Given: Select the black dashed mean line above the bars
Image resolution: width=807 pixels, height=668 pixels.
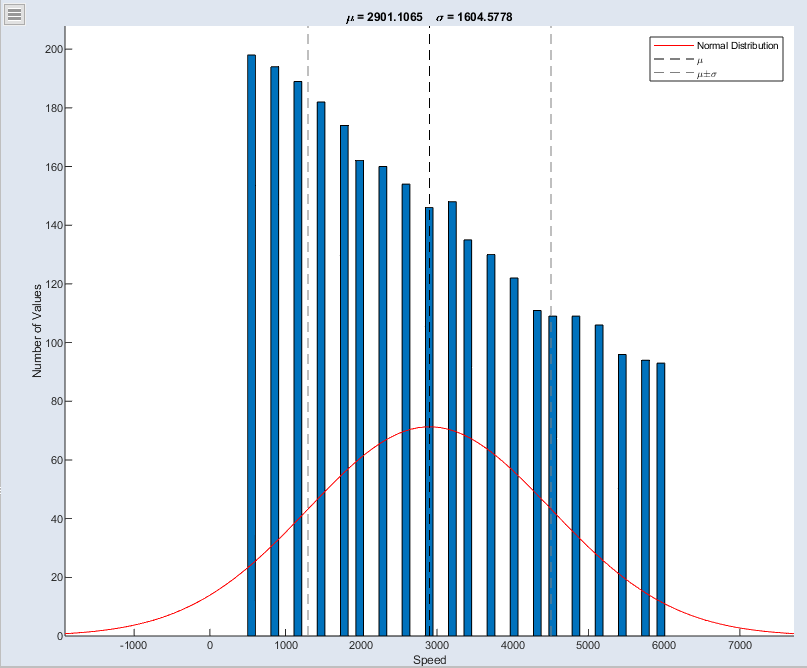Looking at the screenshot, I should tap(429, 100).
